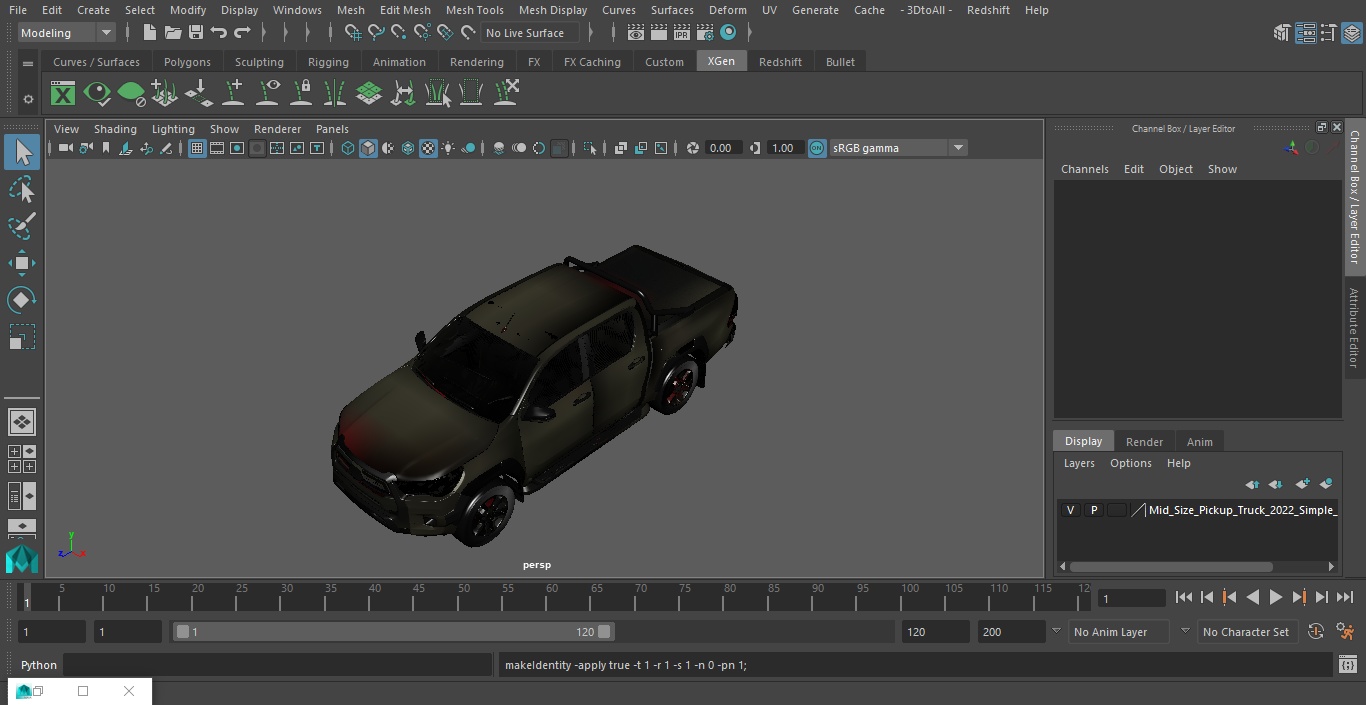This screenshot has height=705, width=1366.
Task: Select the Lasso Select tool
Action: pyautogui.click(x=22, y=189)
